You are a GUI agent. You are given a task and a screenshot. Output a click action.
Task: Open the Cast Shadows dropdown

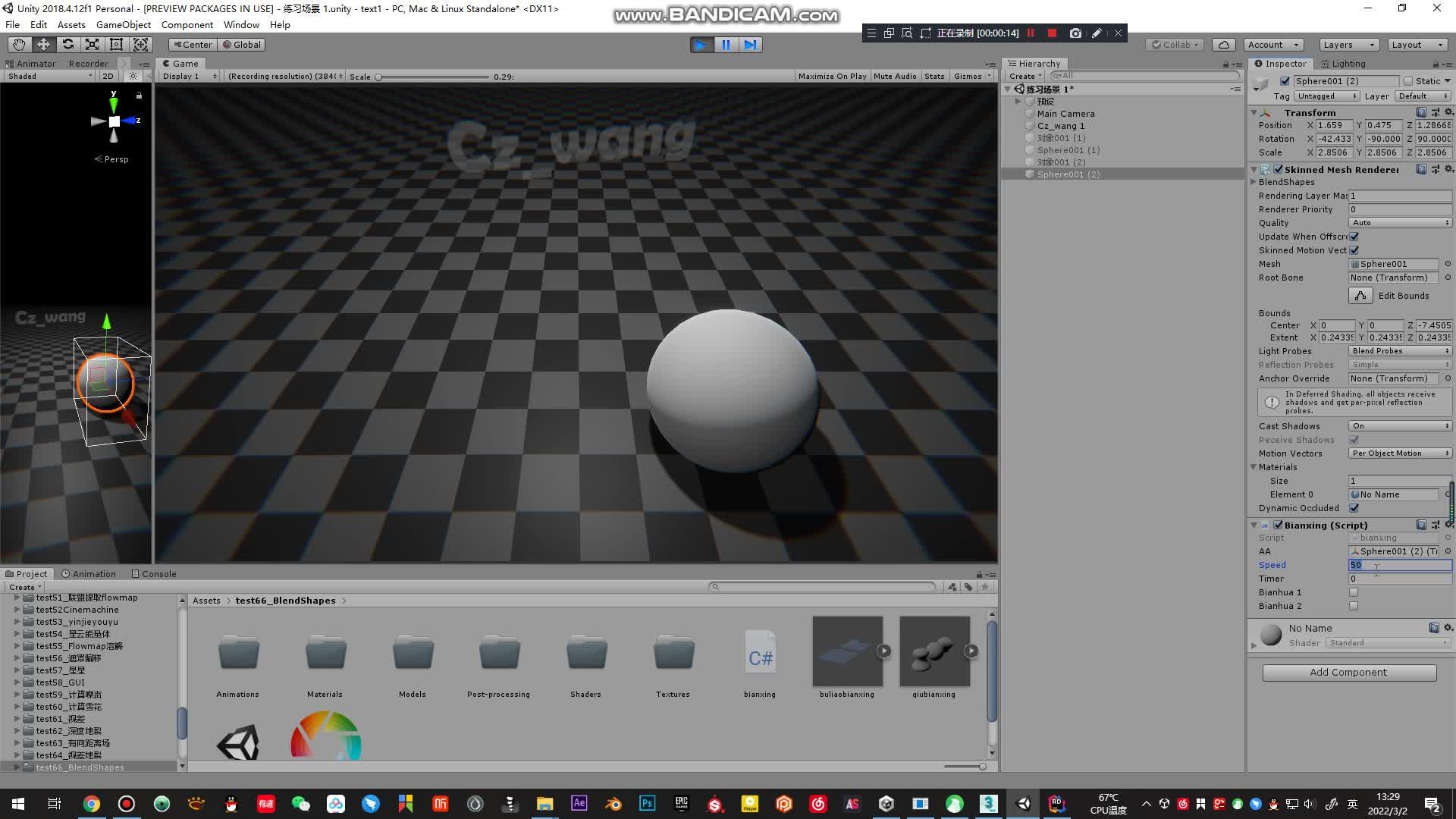pos(1400,426)
